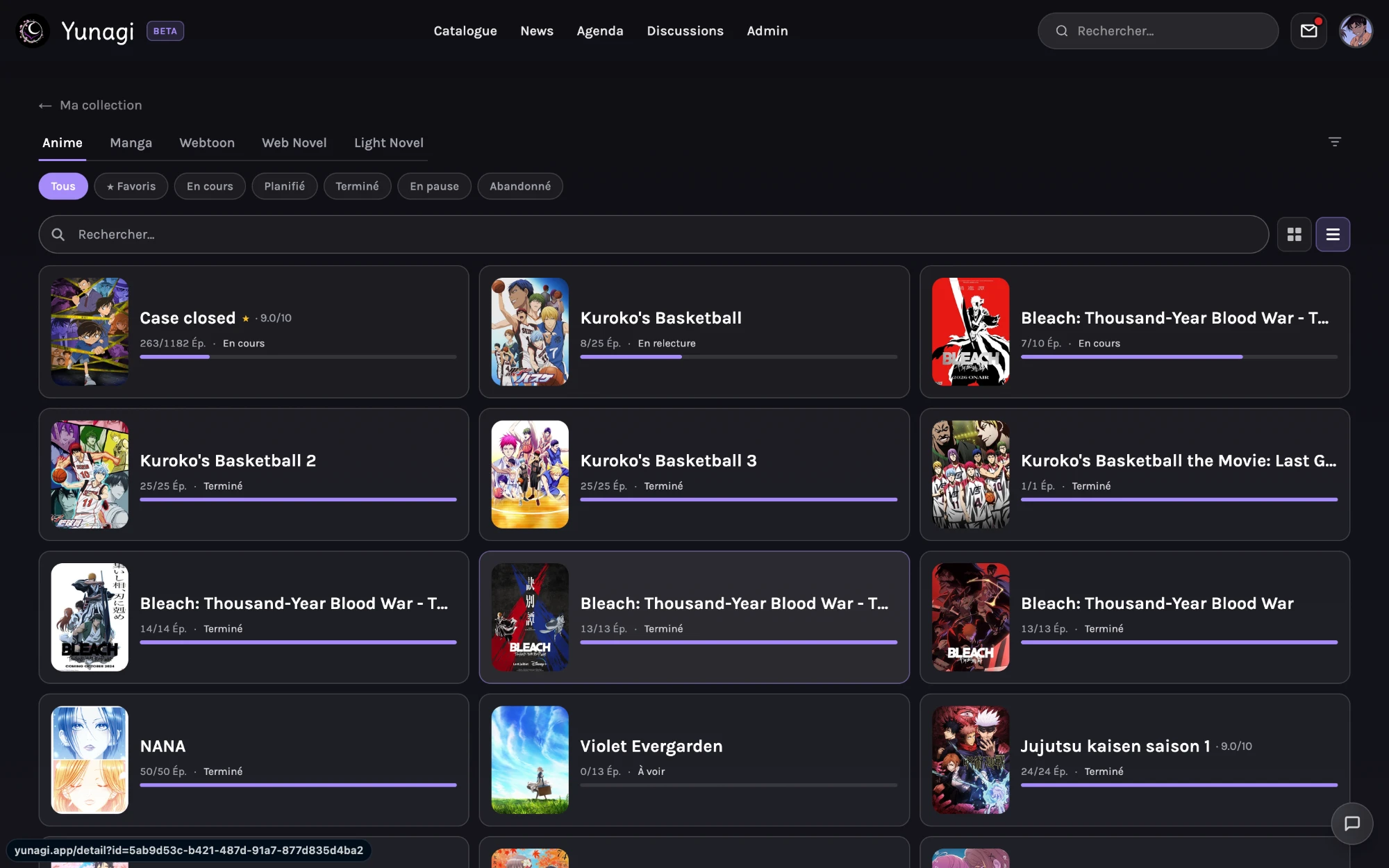
Task: Click the collection Rechercher search box
Action: click(x=654, y=235)
